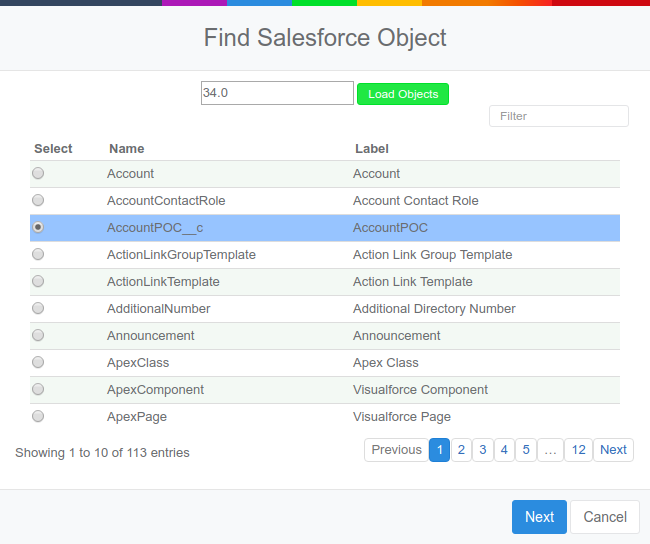650x544 pixels.
Task: Click the blue Next button in footer
Action: tap(539, 517)
